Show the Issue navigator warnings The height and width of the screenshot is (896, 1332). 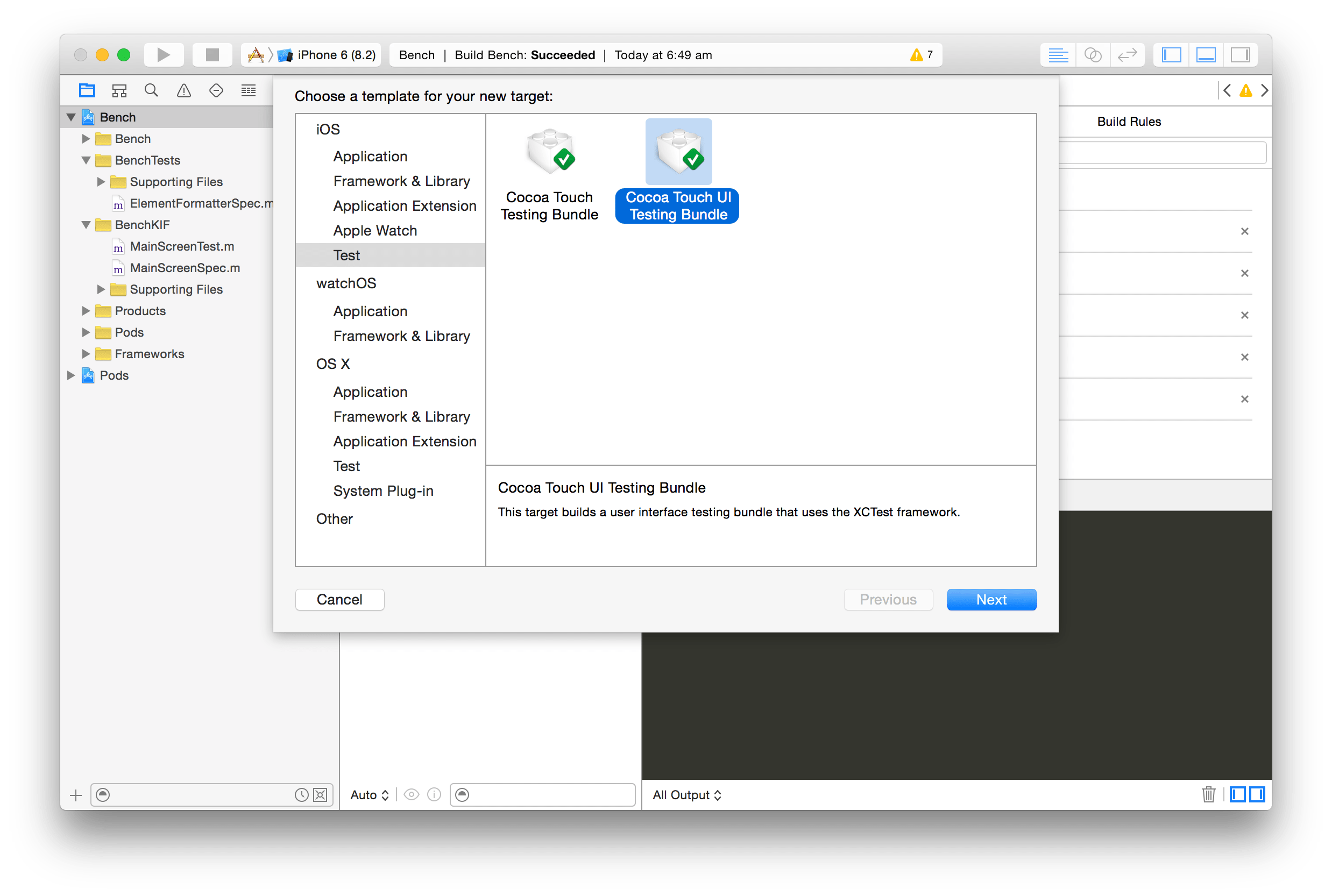coord(183,90)
